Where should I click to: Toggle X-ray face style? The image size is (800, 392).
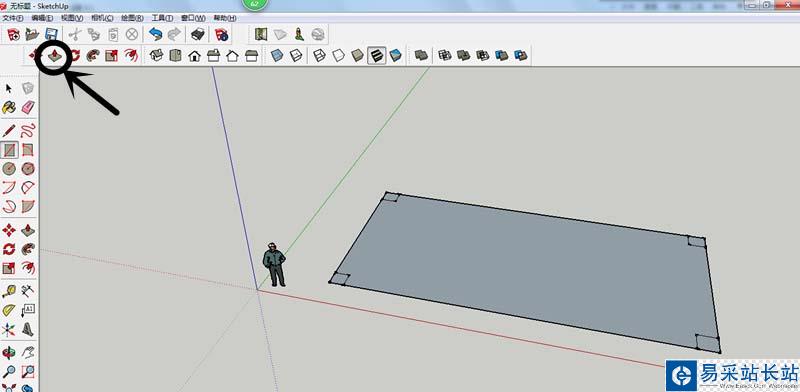coord(277,55)
